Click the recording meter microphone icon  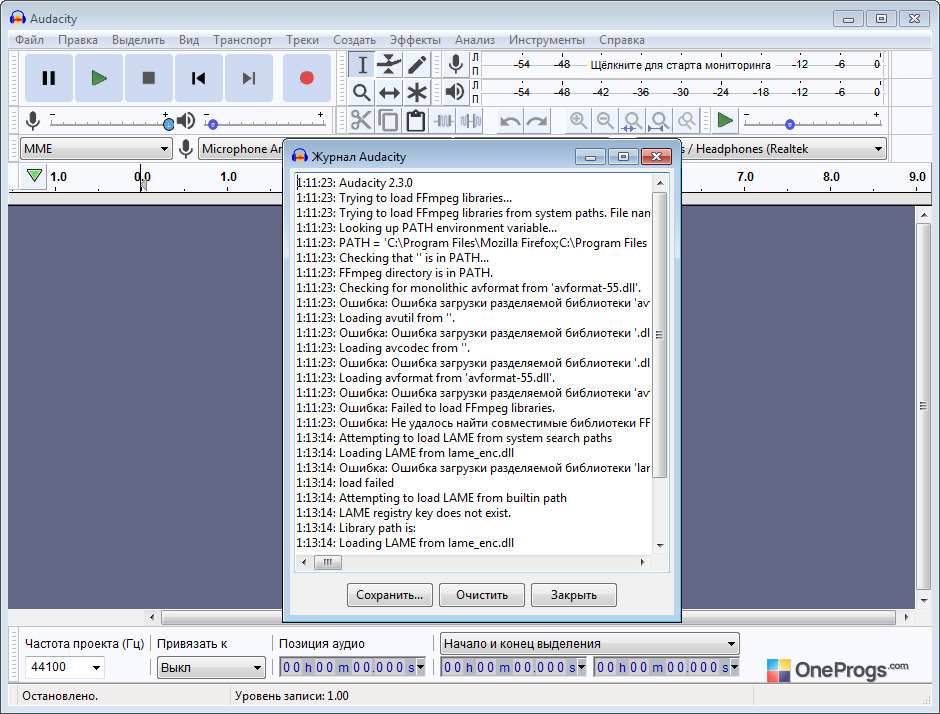456,64
